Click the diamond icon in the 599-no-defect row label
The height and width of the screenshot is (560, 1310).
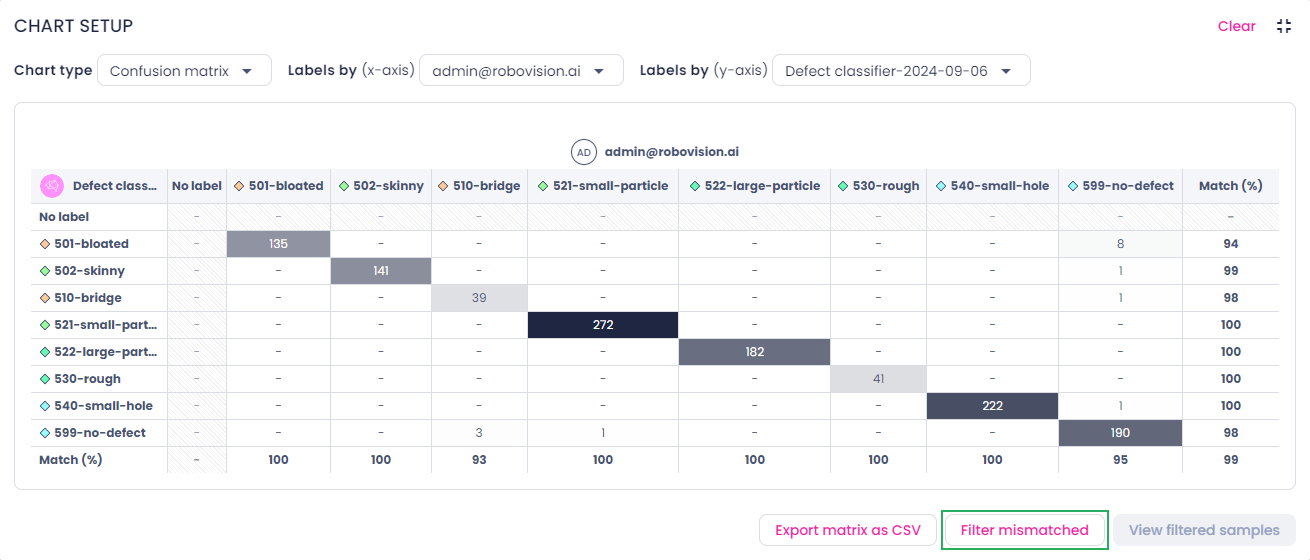pyautogui.click(x=44, y=433)
